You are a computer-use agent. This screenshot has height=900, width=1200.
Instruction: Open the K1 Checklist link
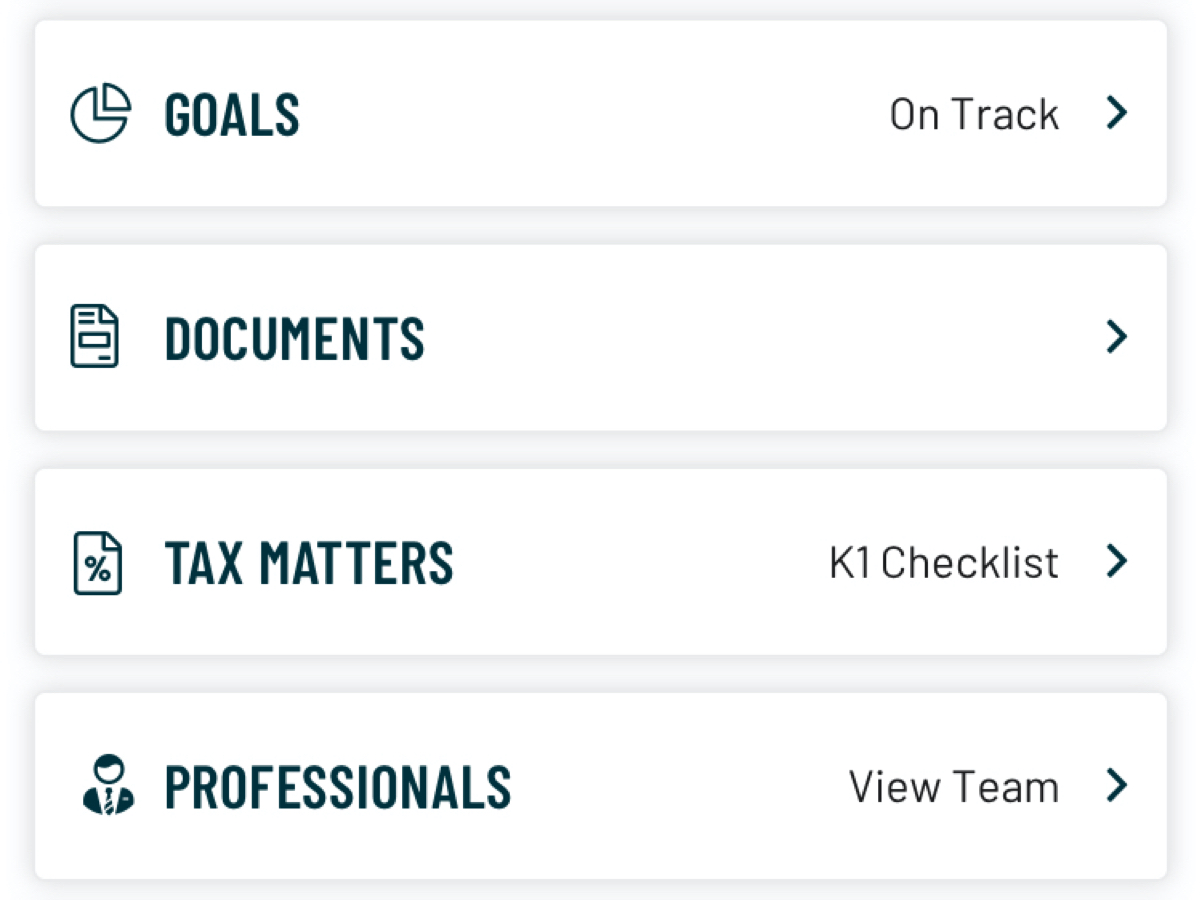(x=944, y=562)
